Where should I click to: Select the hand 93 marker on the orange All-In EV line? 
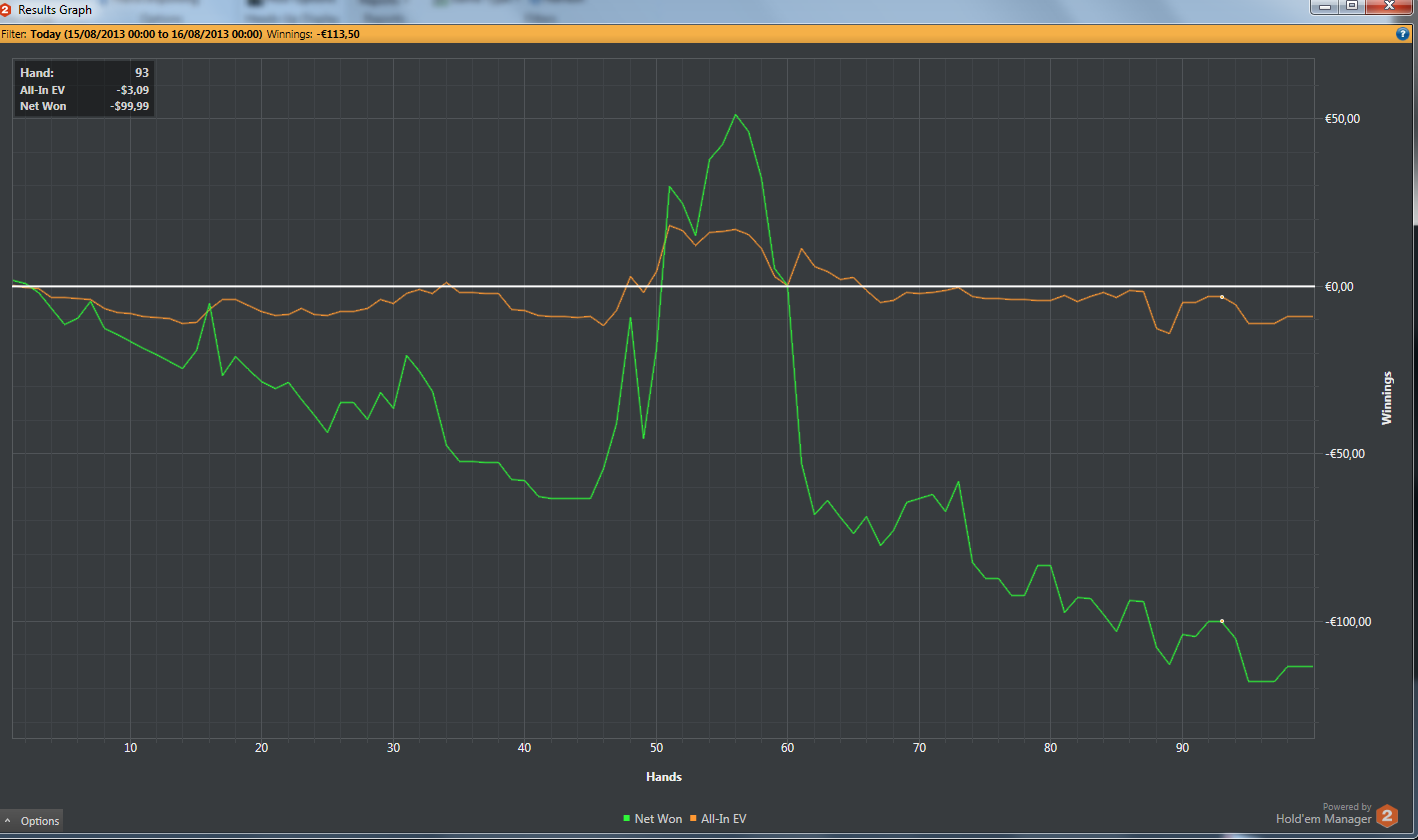pos(1222,297)
